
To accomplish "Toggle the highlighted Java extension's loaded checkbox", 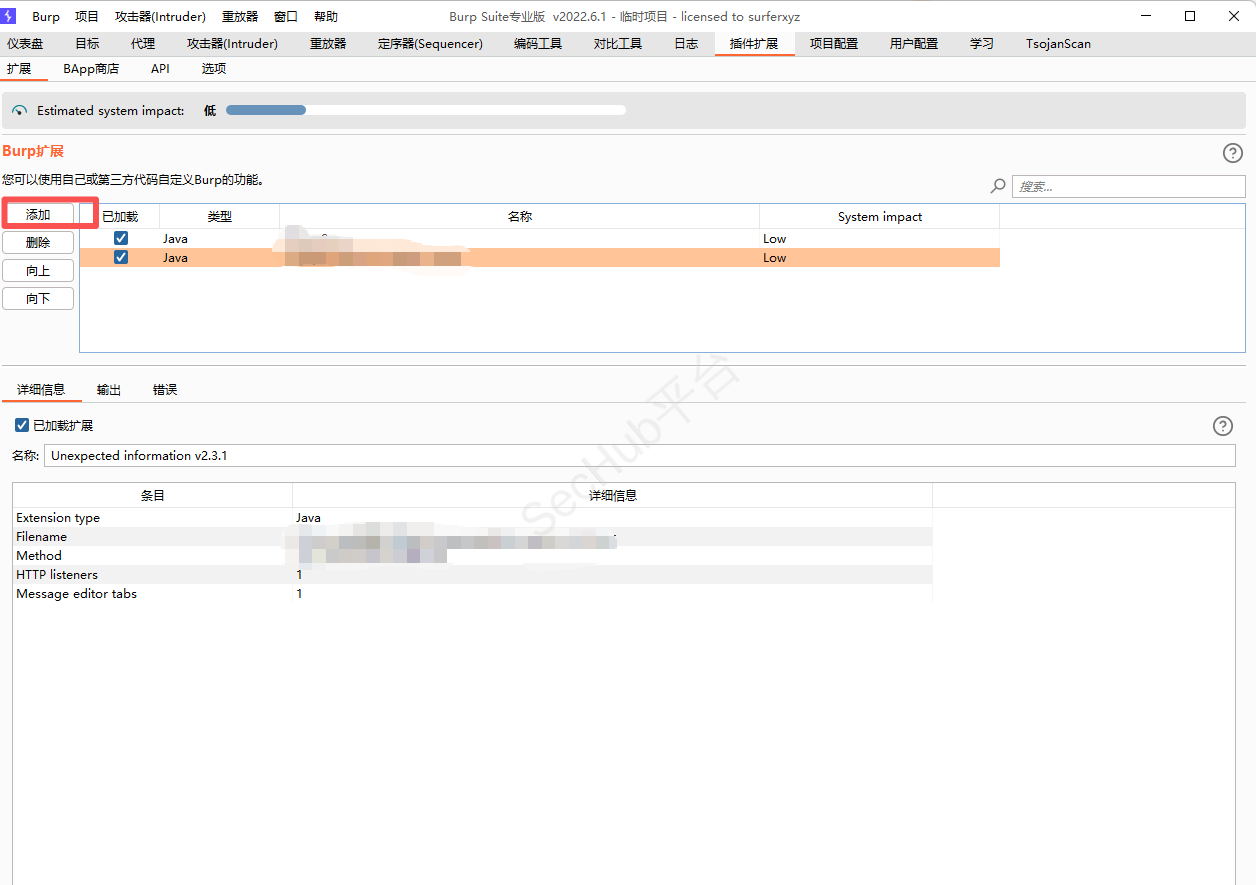I will pos(121,258).
